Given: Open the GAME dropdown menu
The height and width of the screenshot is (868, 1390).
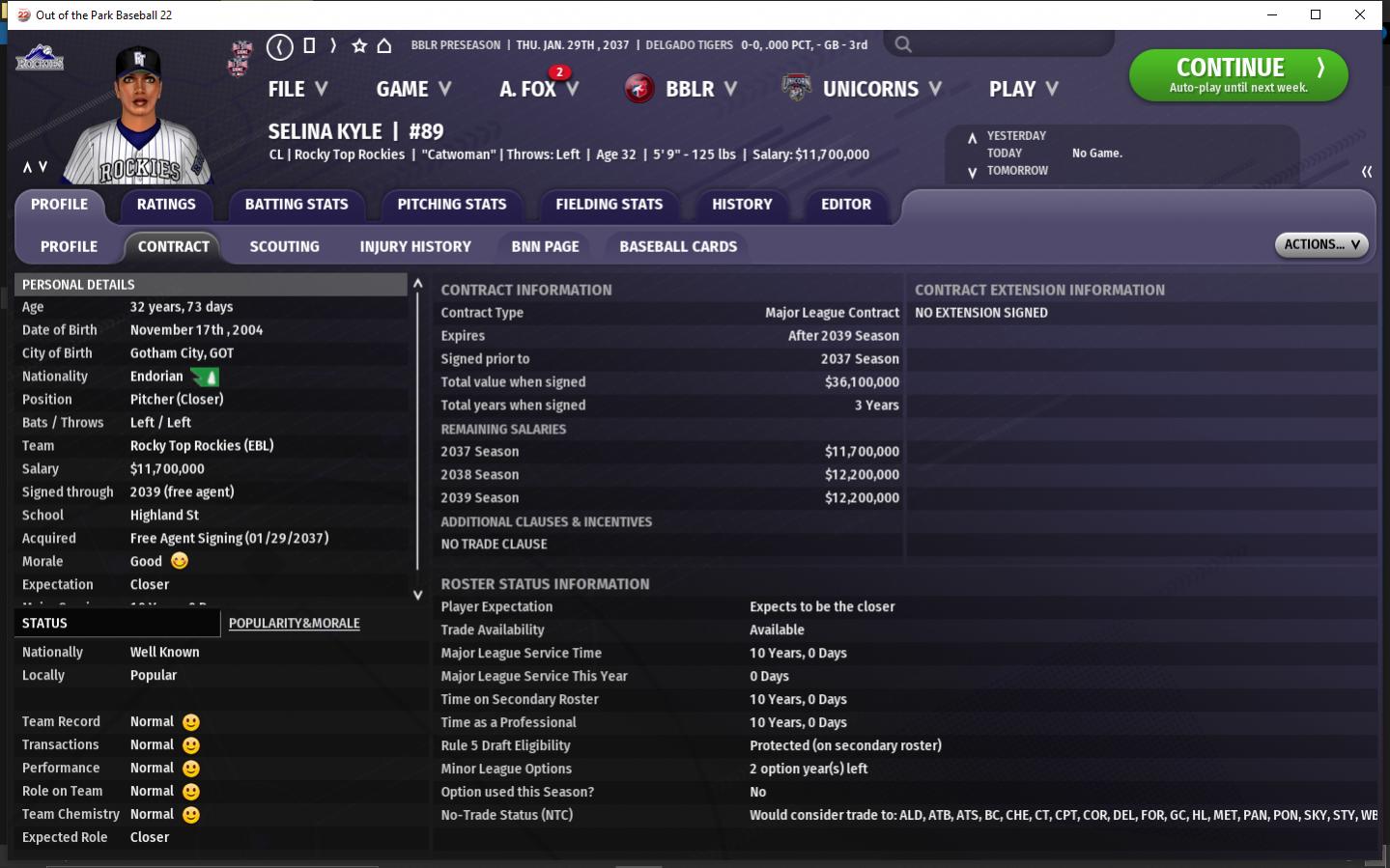Looking at the screenshot, I should click(x=414, y=89).
